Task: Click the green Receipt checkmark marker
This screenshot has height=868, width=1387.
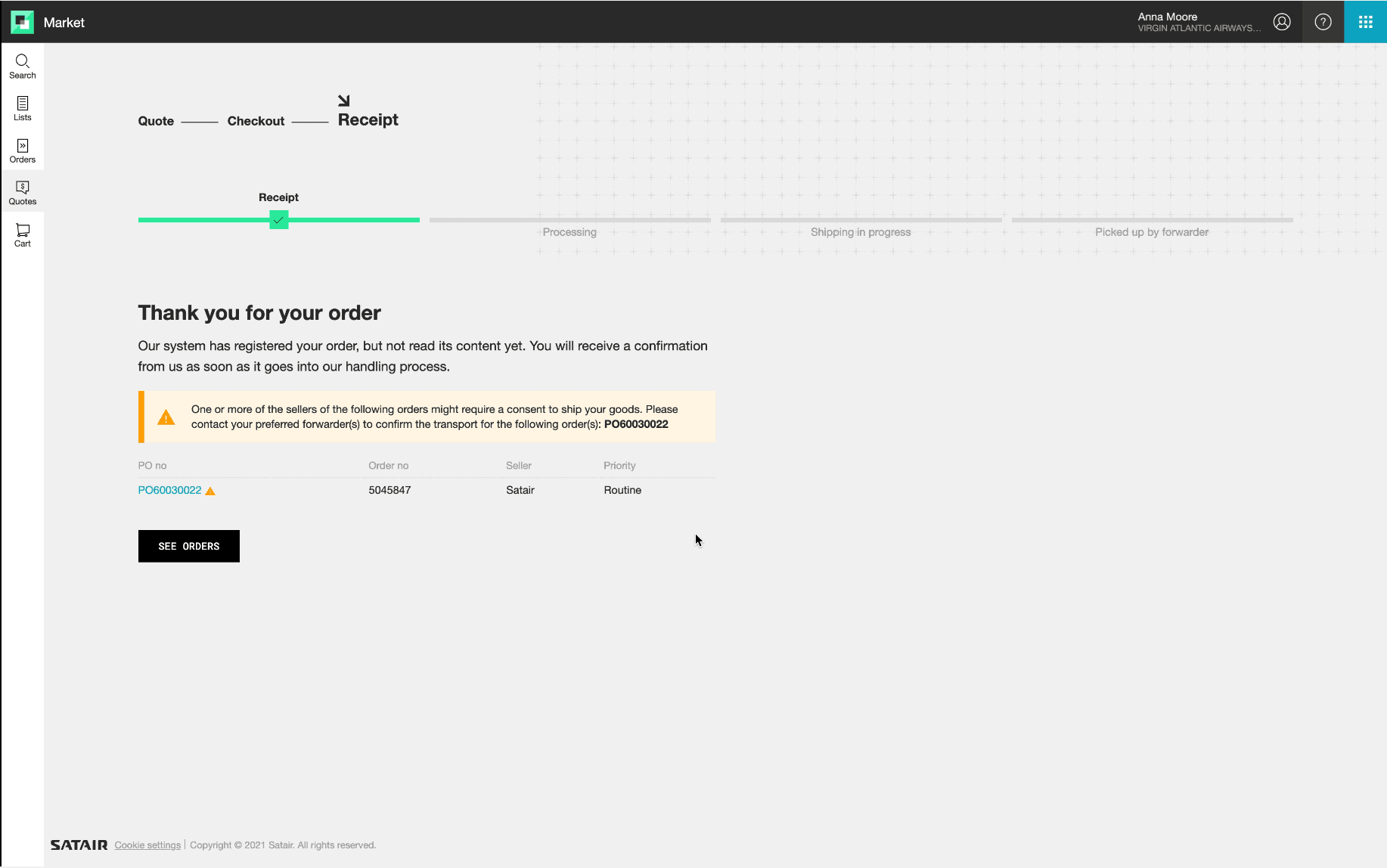Action: [279, 220]
